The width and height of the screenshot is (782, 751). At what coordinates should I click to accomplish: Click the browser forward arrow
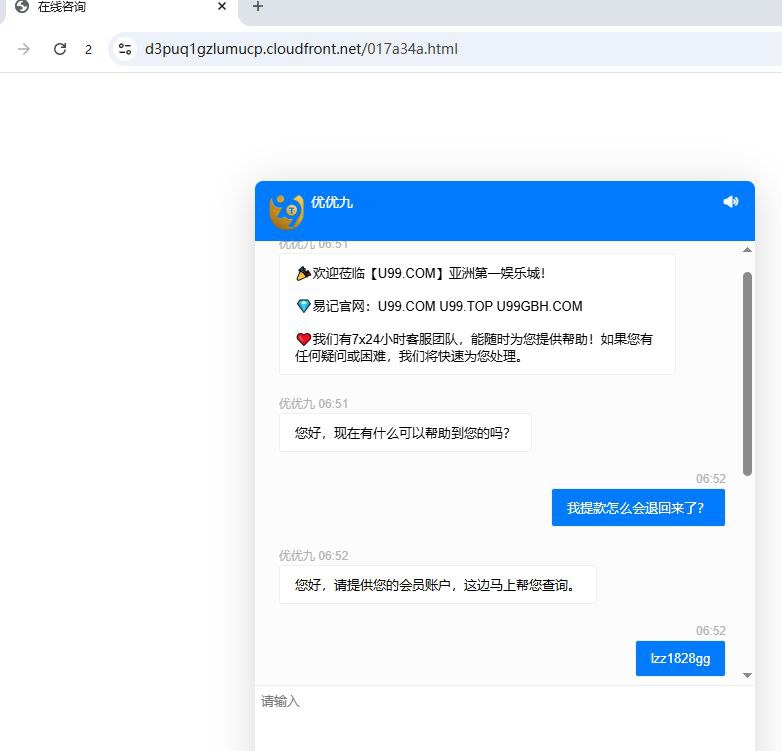[x=24, y=49]
